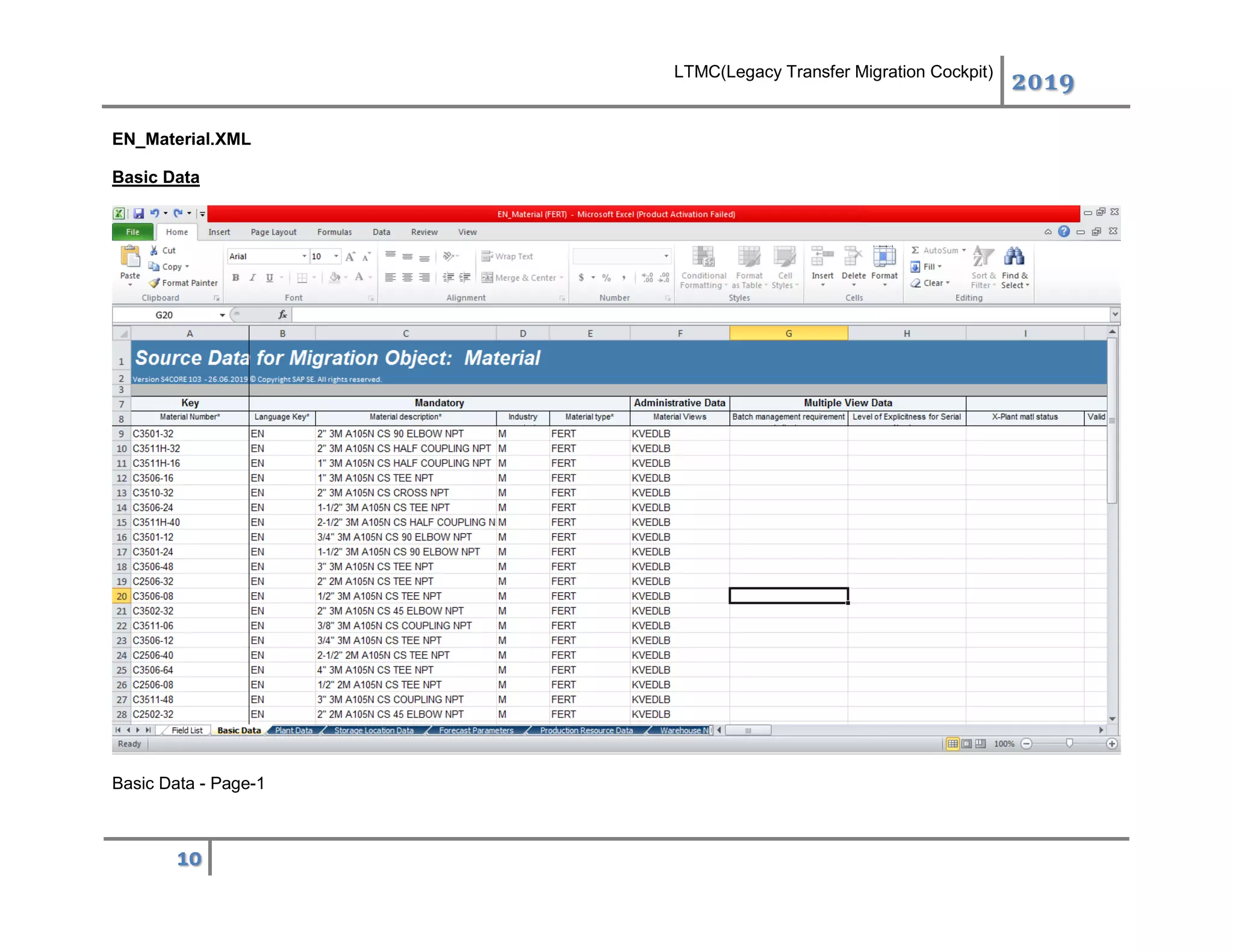Click the Format as Table icon

point(748,257)
